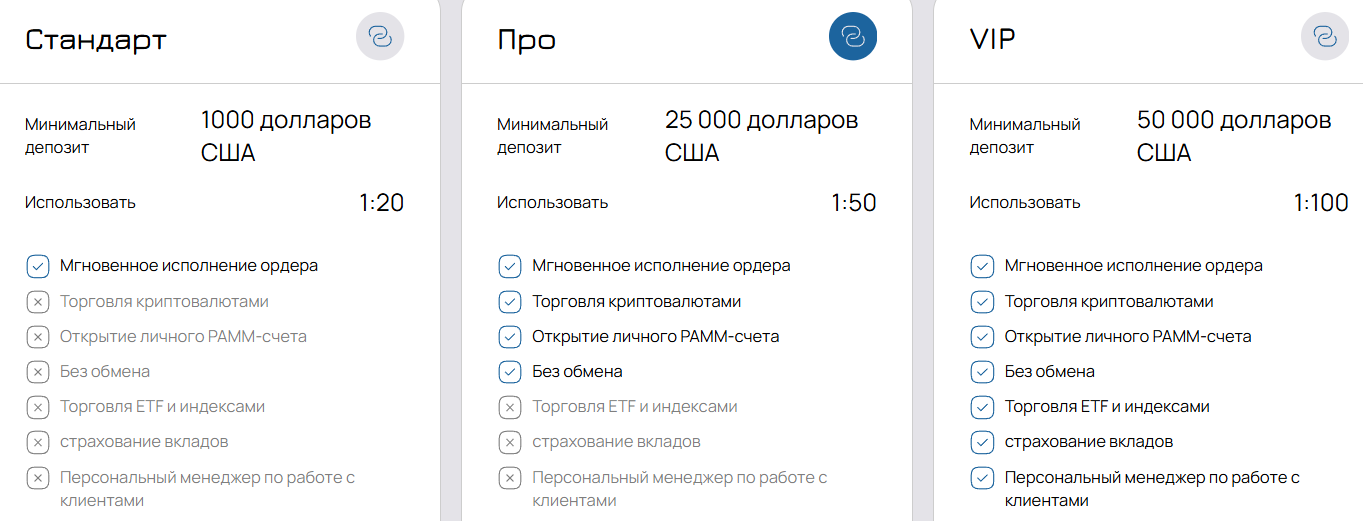This screenshot has height=521, width=1363.
Task: Click Стандарт cross icon beside Открытие личного PAMM-счета
Action: point(37,337)
